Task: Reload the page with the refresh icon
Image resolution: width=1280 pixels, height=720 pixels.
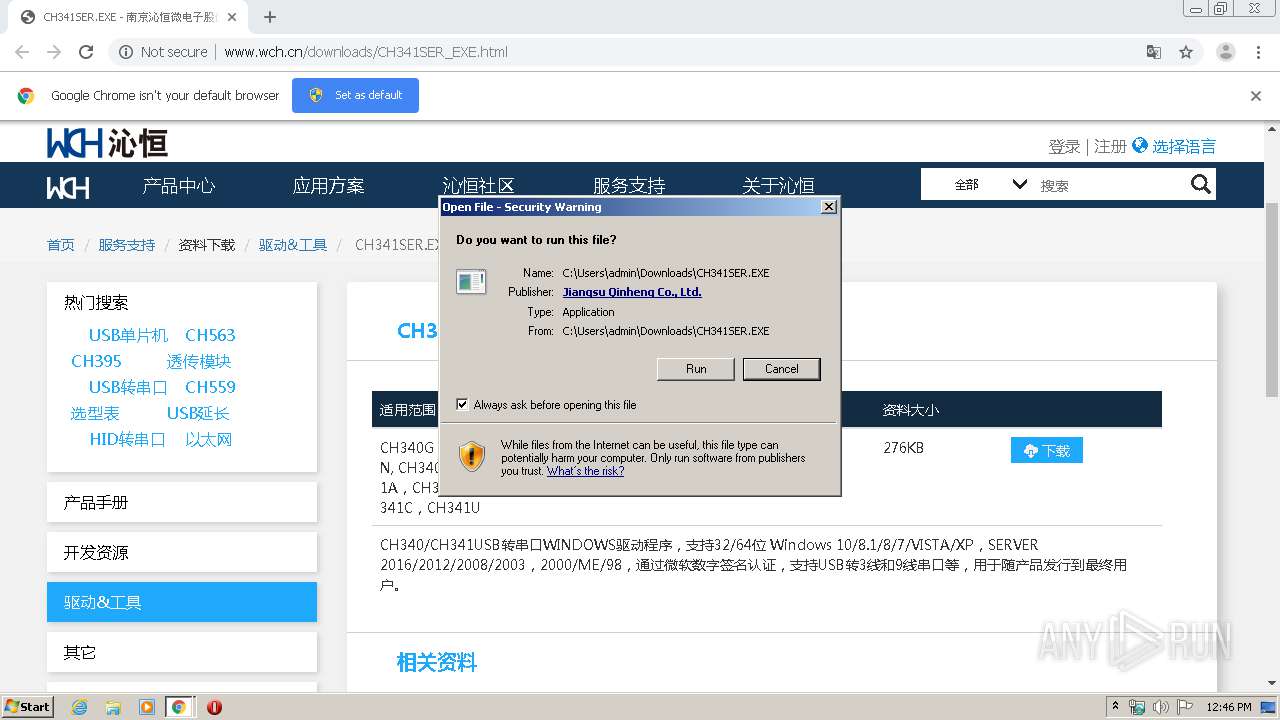Action: 86,52
